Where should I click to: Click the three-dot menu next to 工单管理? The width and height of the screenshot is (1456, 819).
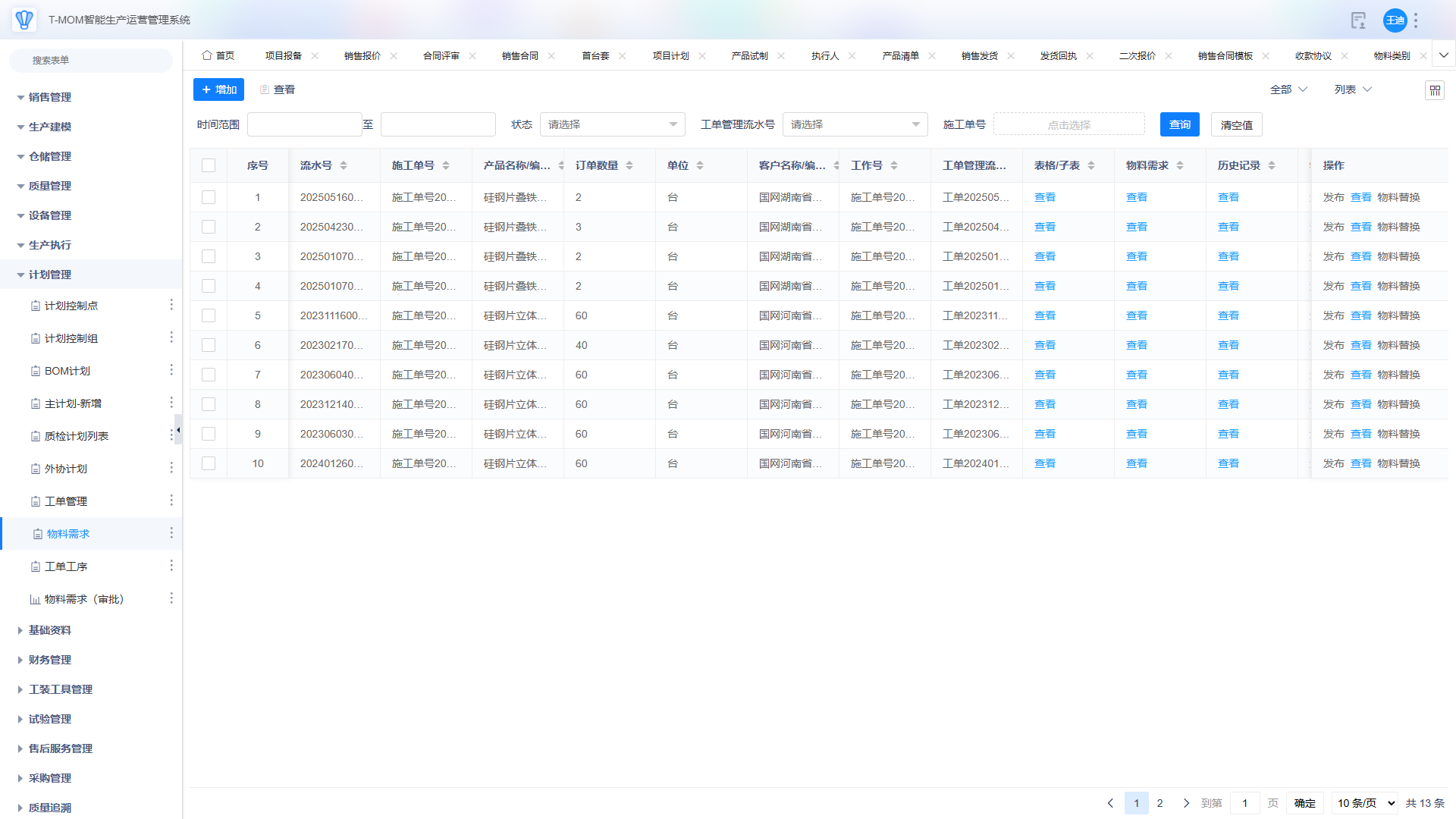point(171,500)
